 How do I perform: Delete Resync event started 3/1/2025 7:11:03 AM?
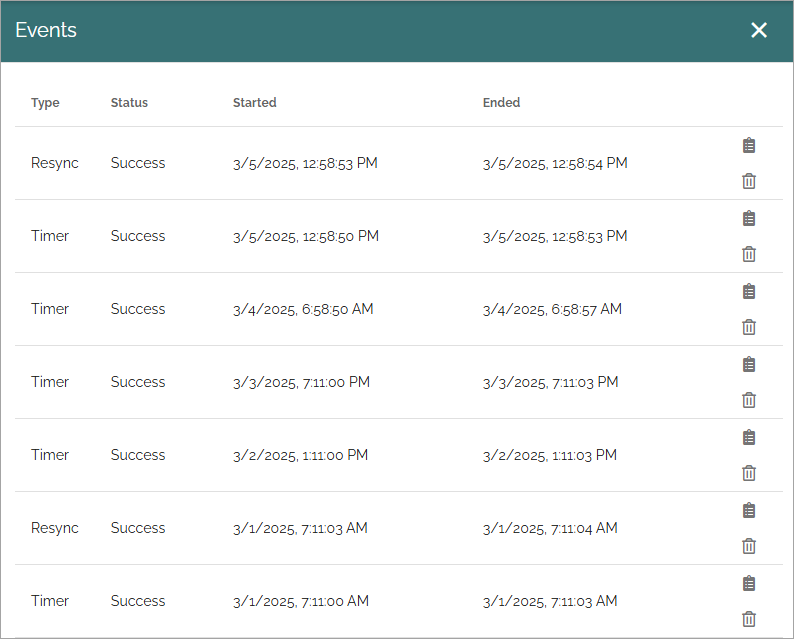point(749,546)
